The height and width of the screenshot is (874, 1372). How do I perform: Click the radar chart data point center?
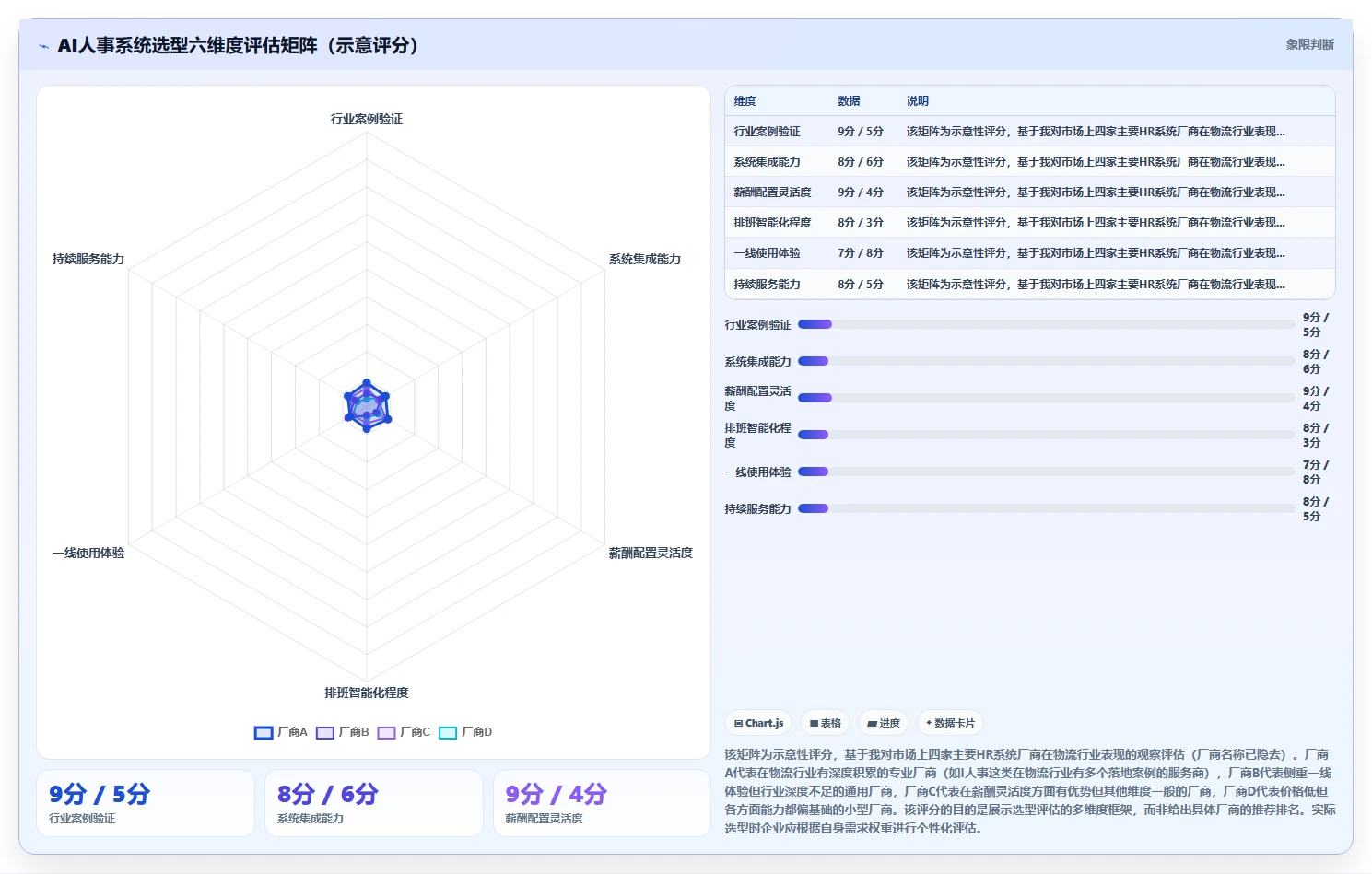tap(367, 406)
